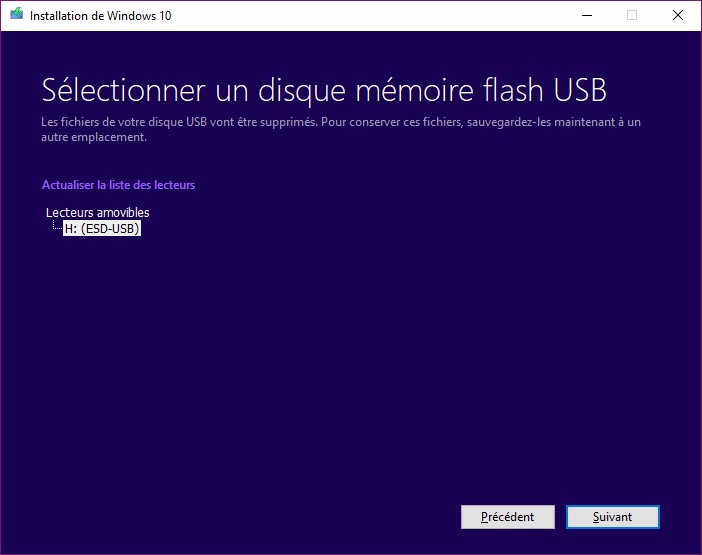The image size is (702, 555).
Task: Close the Windows 10 installation window
Action: pyautogui.click(x=678, y=15)
